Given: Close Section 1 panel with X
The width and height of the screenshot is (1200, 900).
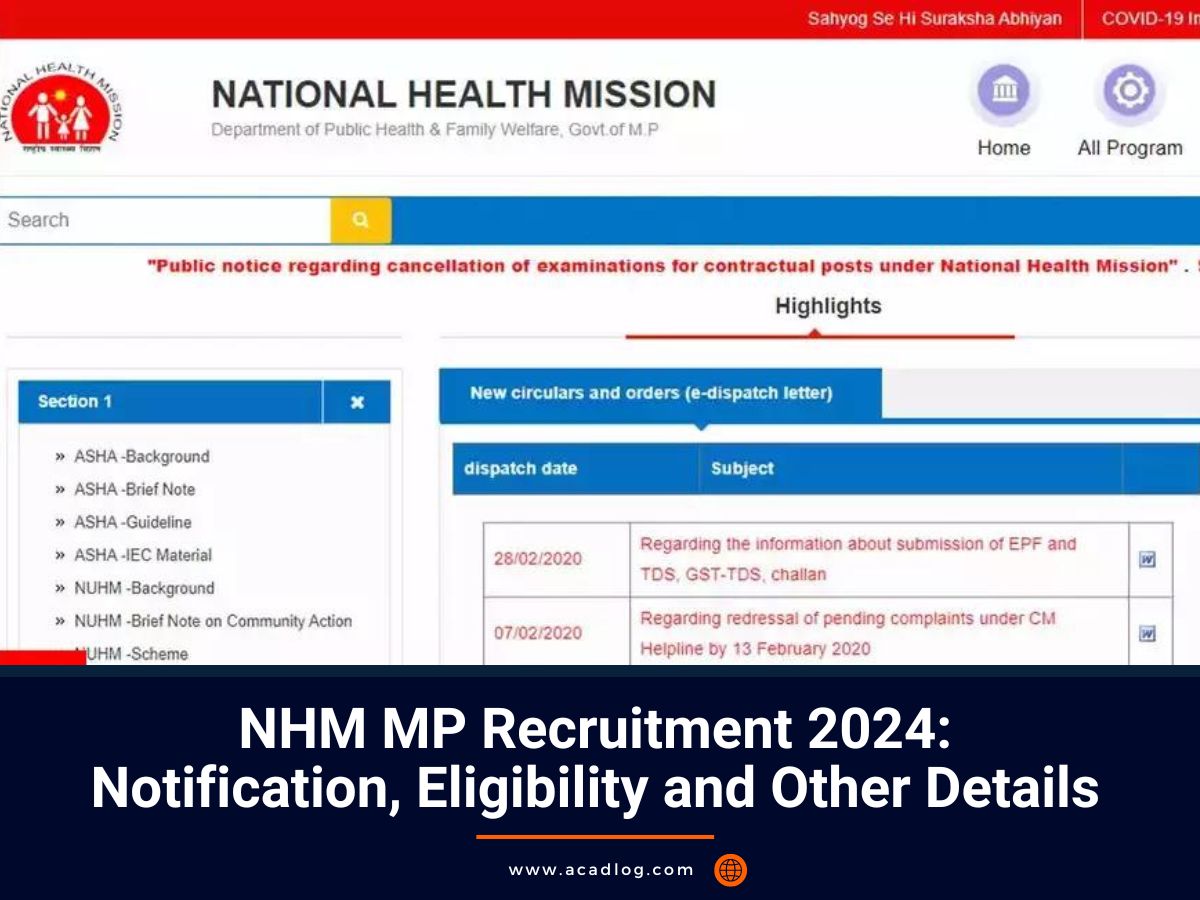Looking at the screenshot, I should click(357, 402).
